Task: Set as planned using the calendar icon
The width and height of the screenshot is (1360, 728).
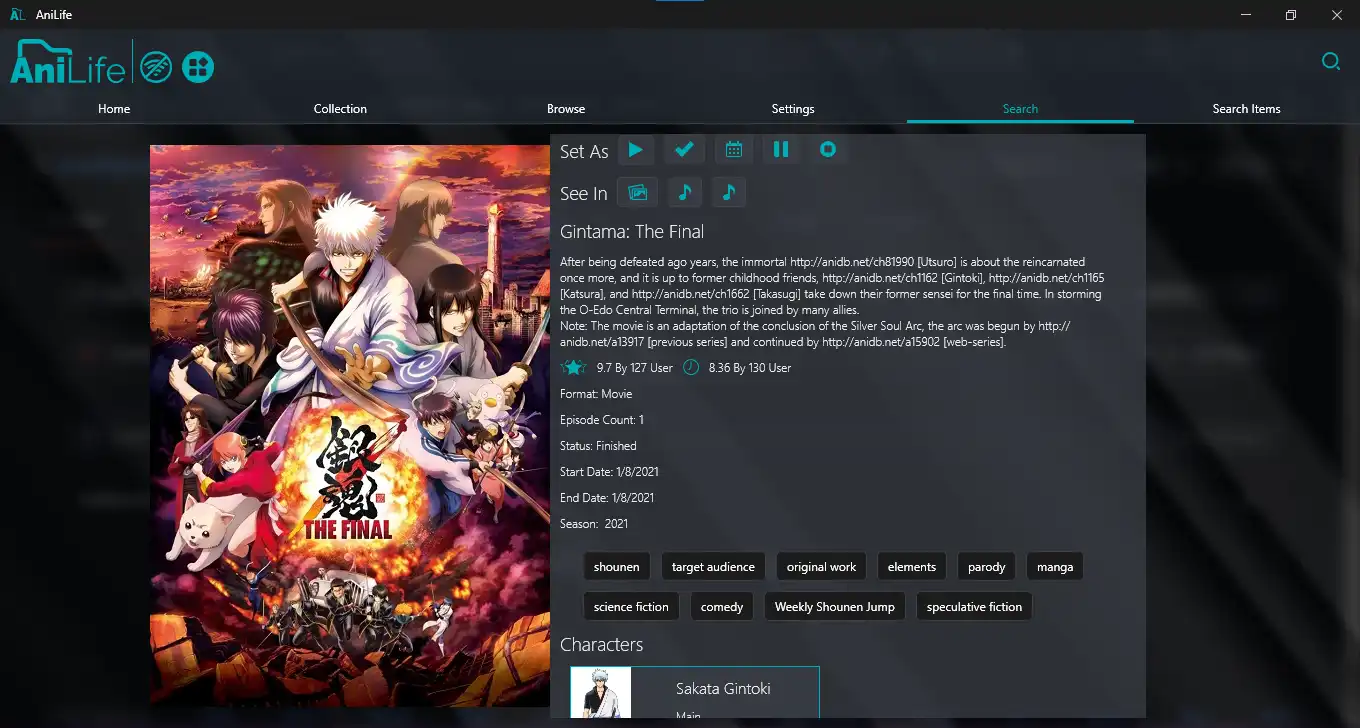Action: [734, 150]
